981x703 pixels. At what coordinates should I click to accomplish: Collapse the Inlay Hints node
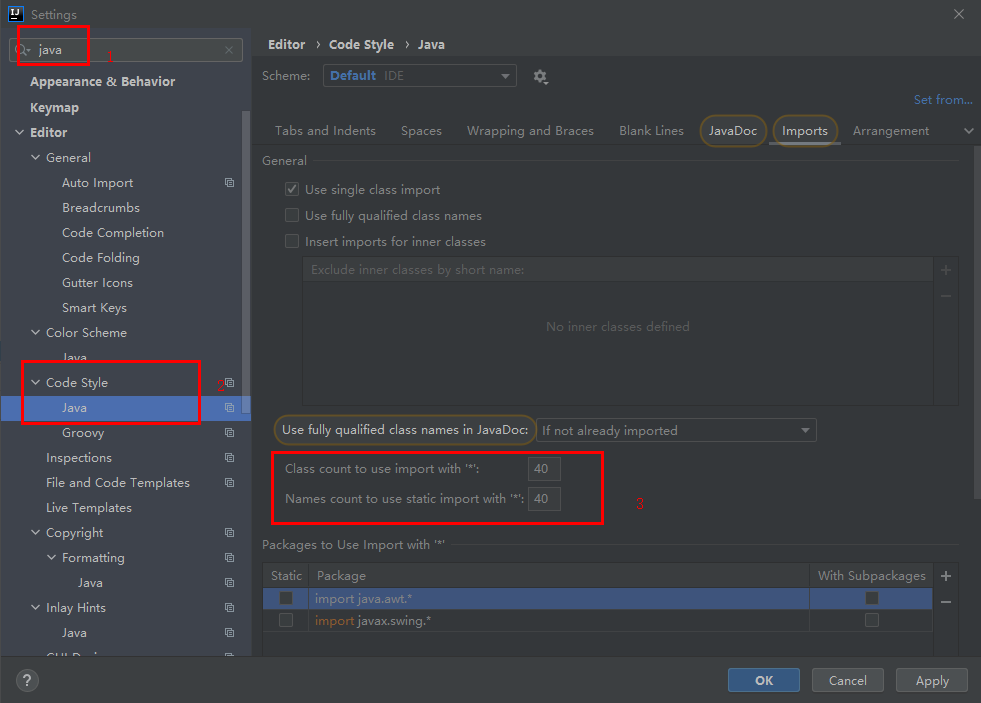pos(36,607)
